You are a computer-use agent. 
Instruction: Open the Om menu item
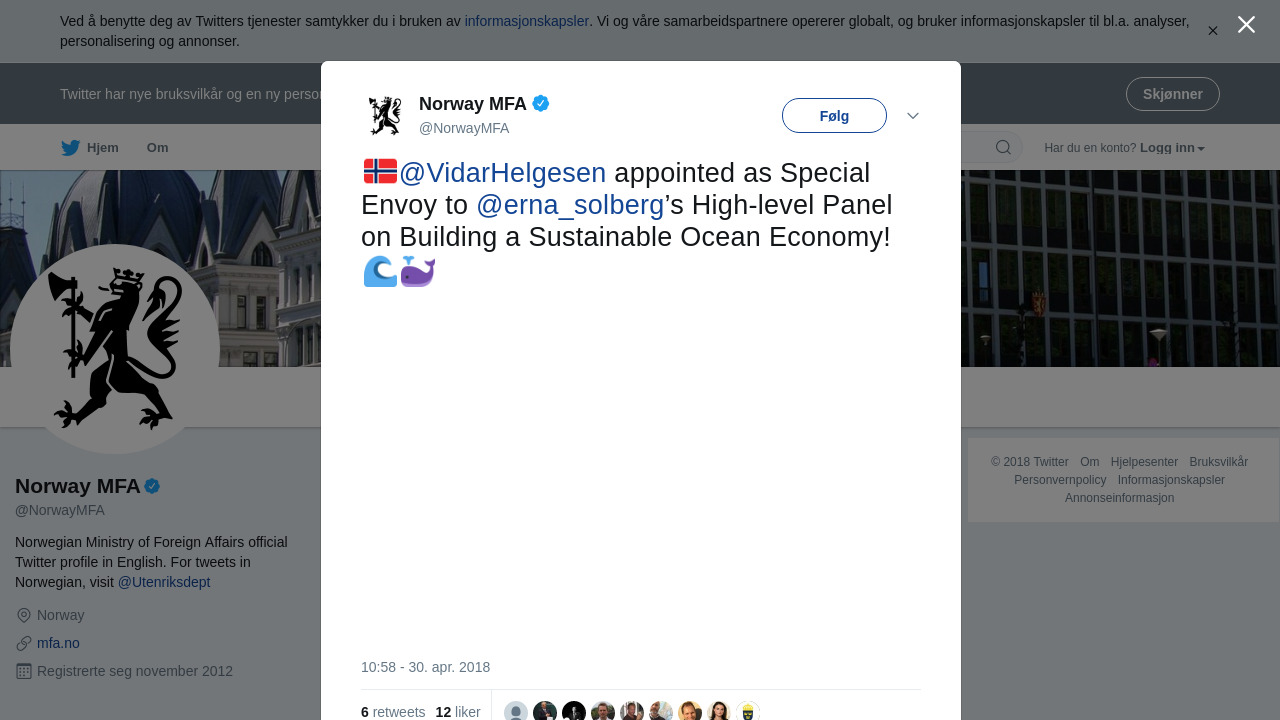click(158, 148)
